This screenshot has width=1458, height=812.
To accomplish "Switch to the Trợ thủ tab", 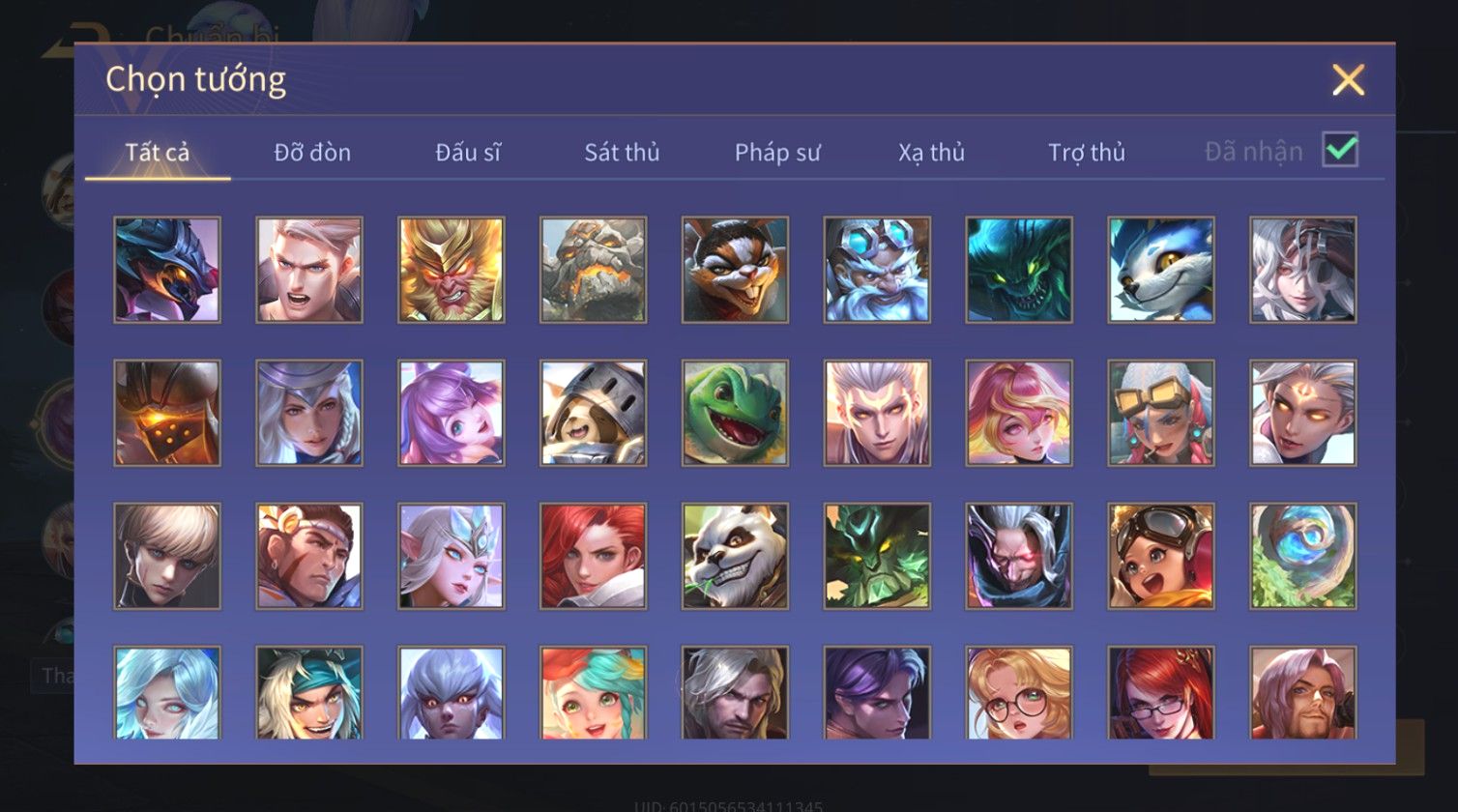I will pos(1087,153).
